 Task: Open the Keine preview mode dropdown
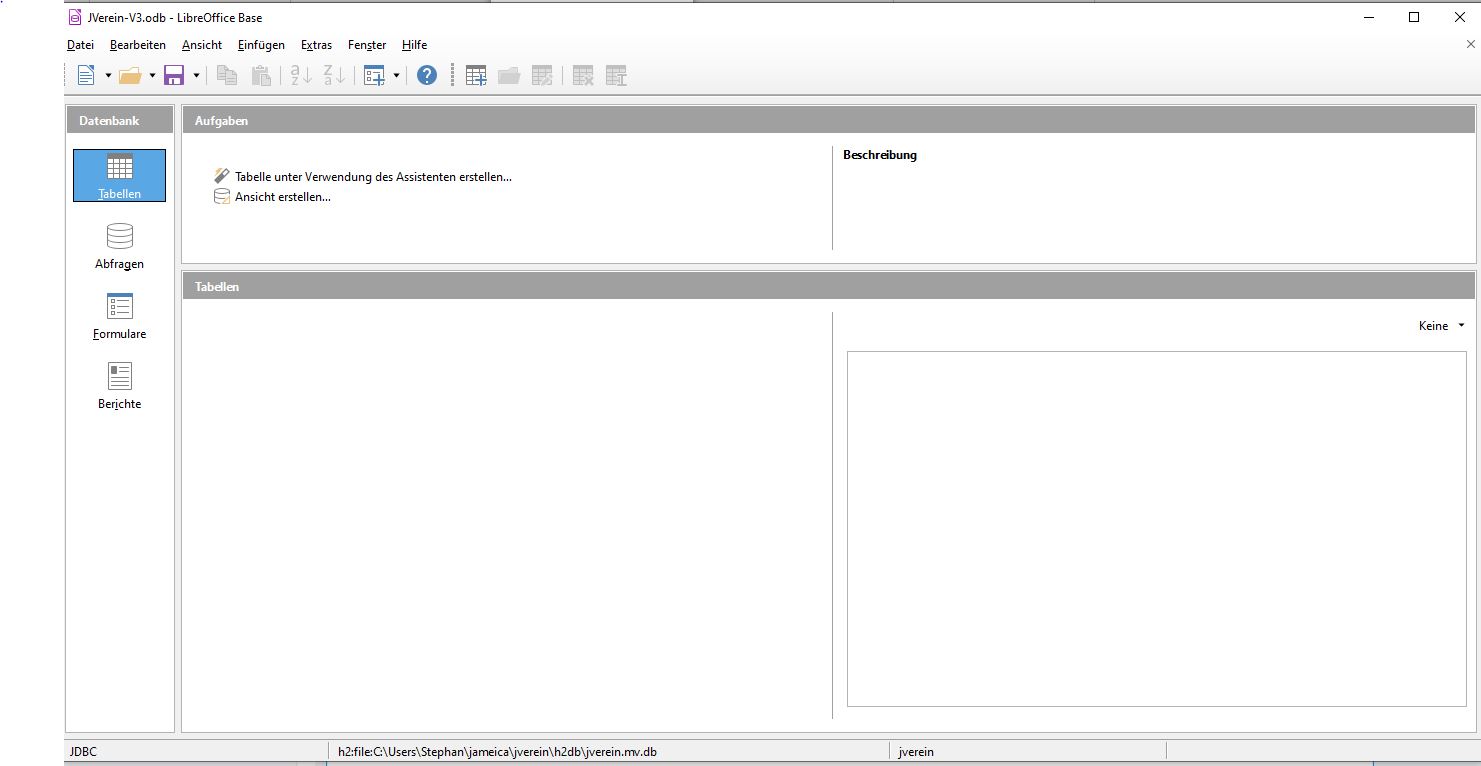click(1441, 326)
